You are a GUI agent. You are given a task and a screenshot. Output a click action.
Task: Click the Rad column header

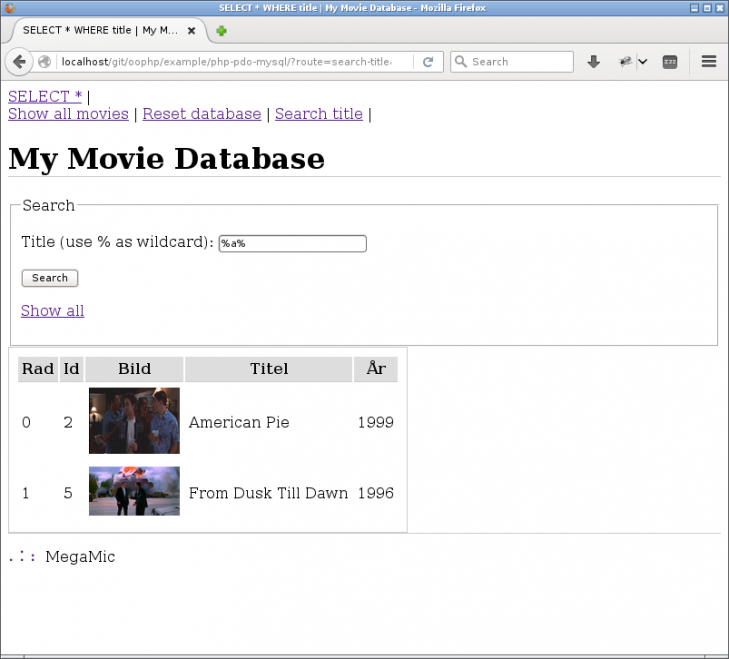tap(38, 369)
